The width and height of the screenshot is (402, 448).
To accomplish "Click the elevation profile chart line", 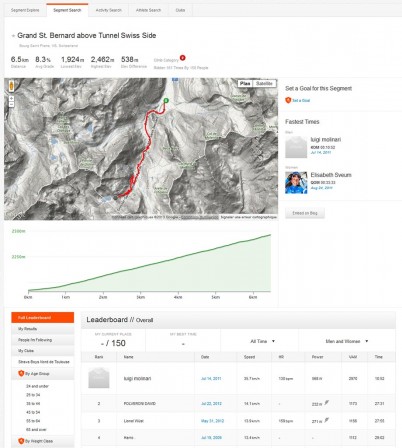I will (x=150, y=265).
